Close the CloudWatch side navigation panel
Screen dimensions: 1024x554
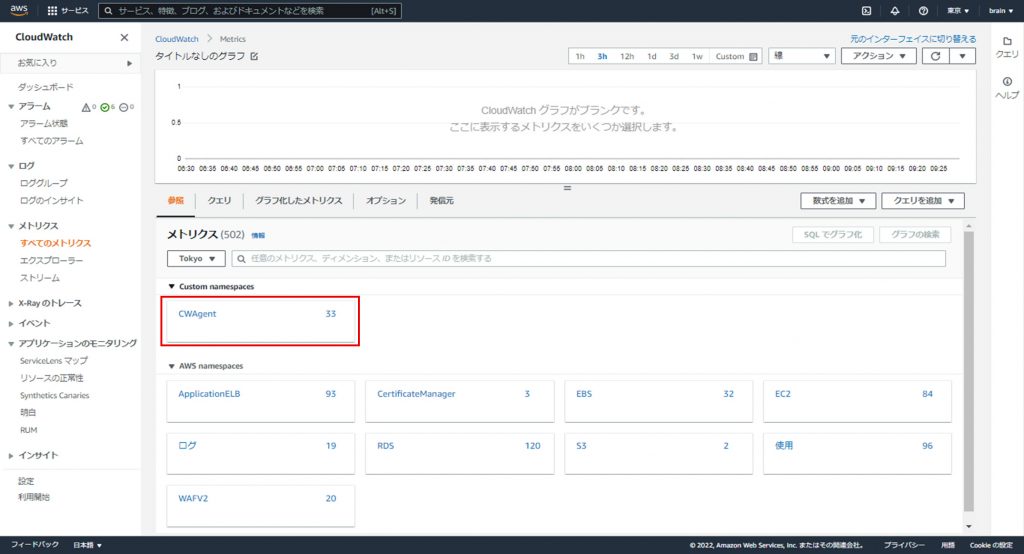pos(124,37)
